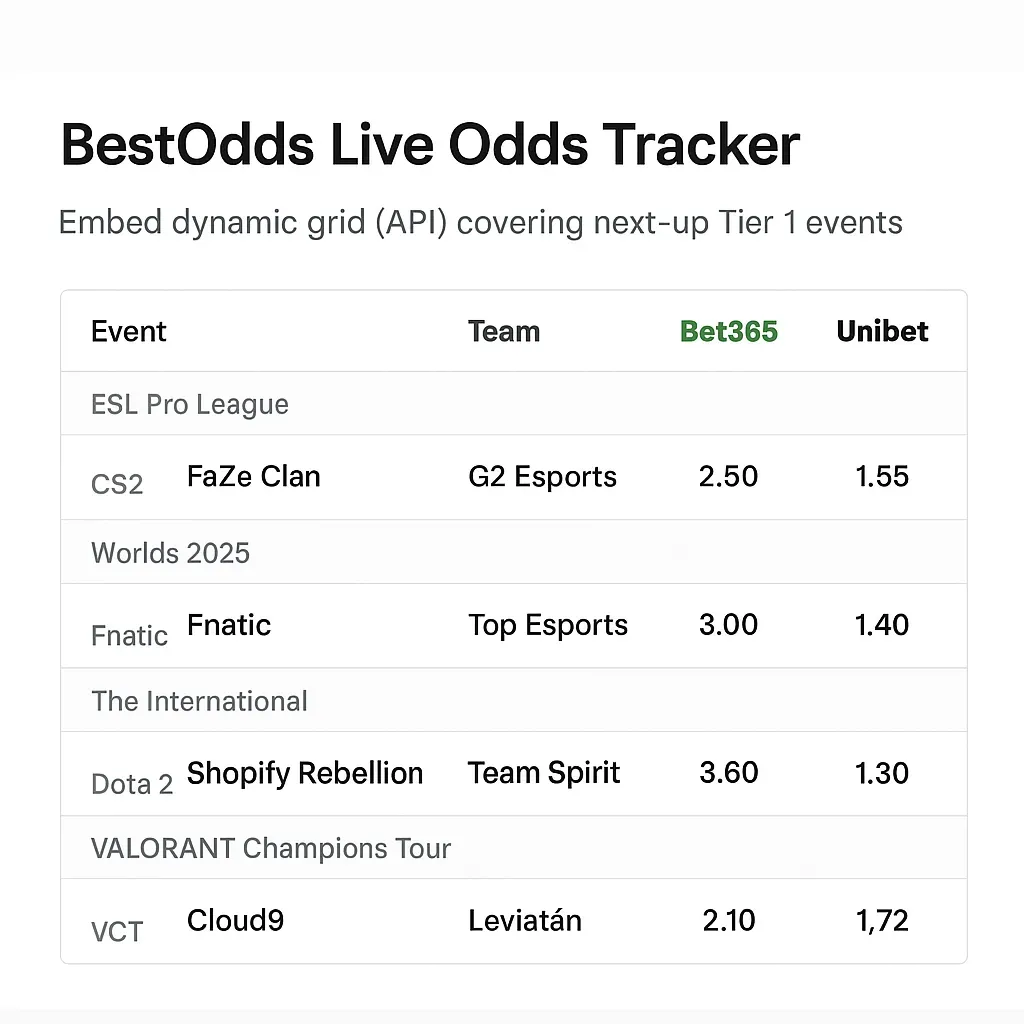Pick the 3.60 Bet365 odds
This screenshot has height=1024, width=1024.
pyautogui.click(x=728, y=773)
